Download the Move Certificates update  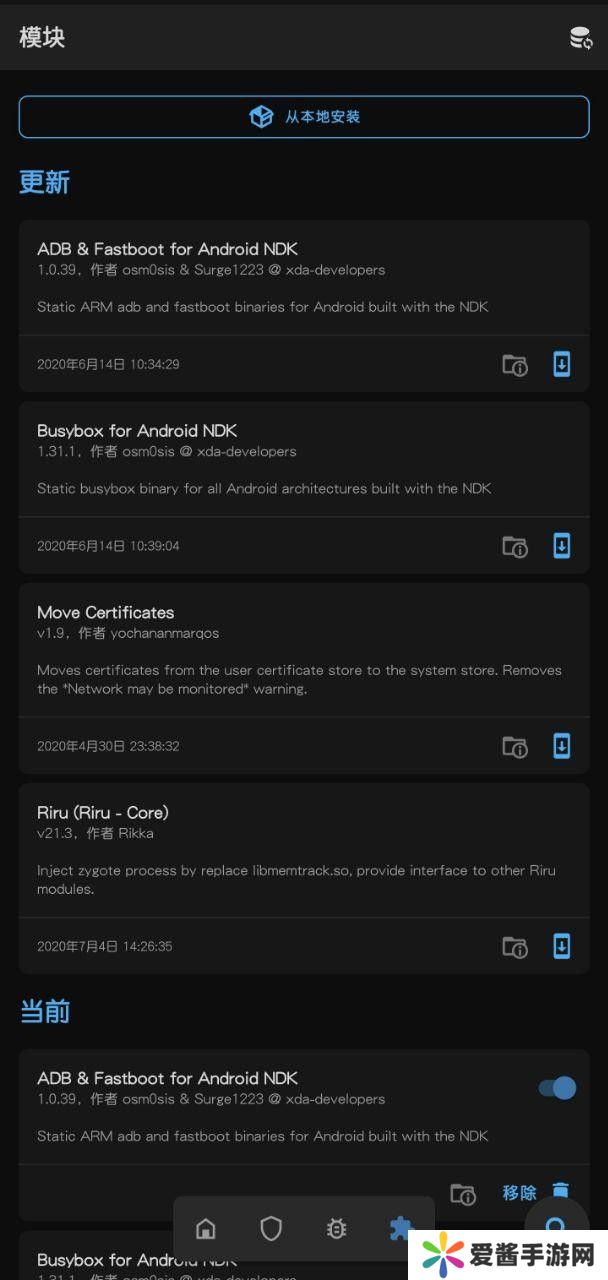coord(562,746)
